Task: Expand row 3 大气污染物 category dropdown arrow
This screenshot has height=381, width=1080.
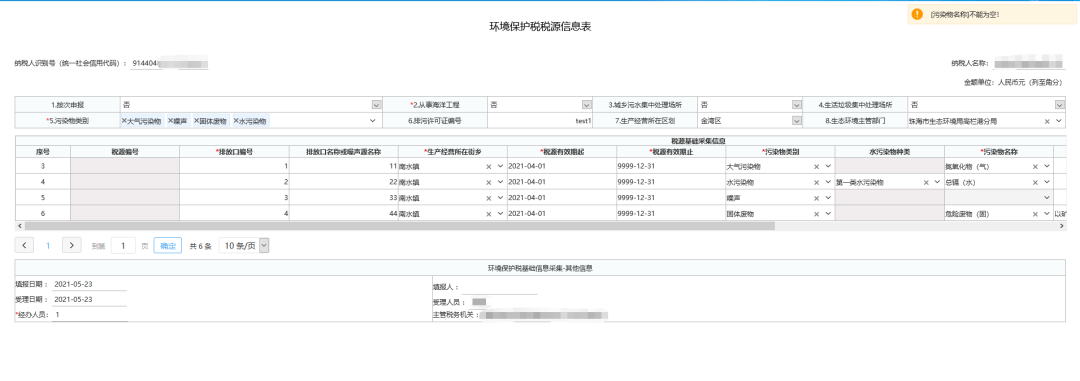Action: point(829,167)
